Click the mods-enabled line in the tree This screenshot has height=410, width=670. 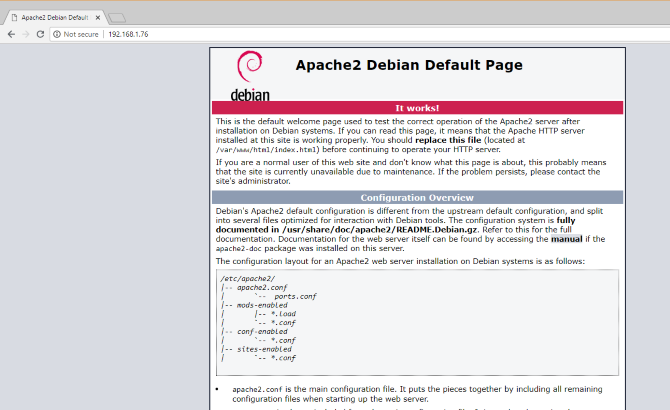pyautogui.click(x=262, y=305)
